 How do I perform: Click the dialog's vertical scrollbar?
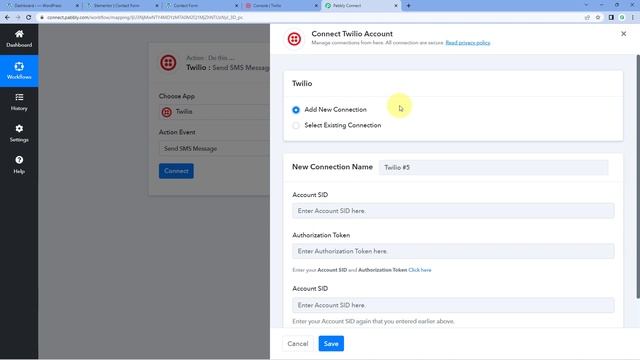[638, 176]
